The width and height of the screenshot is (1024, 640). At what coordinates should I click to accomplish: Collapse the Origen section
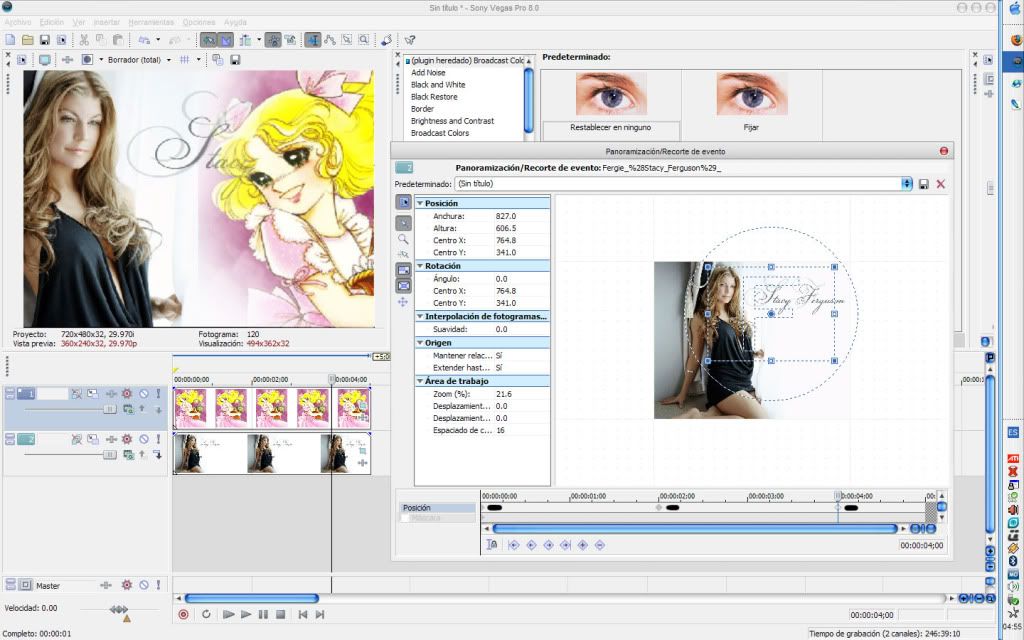(x=420, y=342)
